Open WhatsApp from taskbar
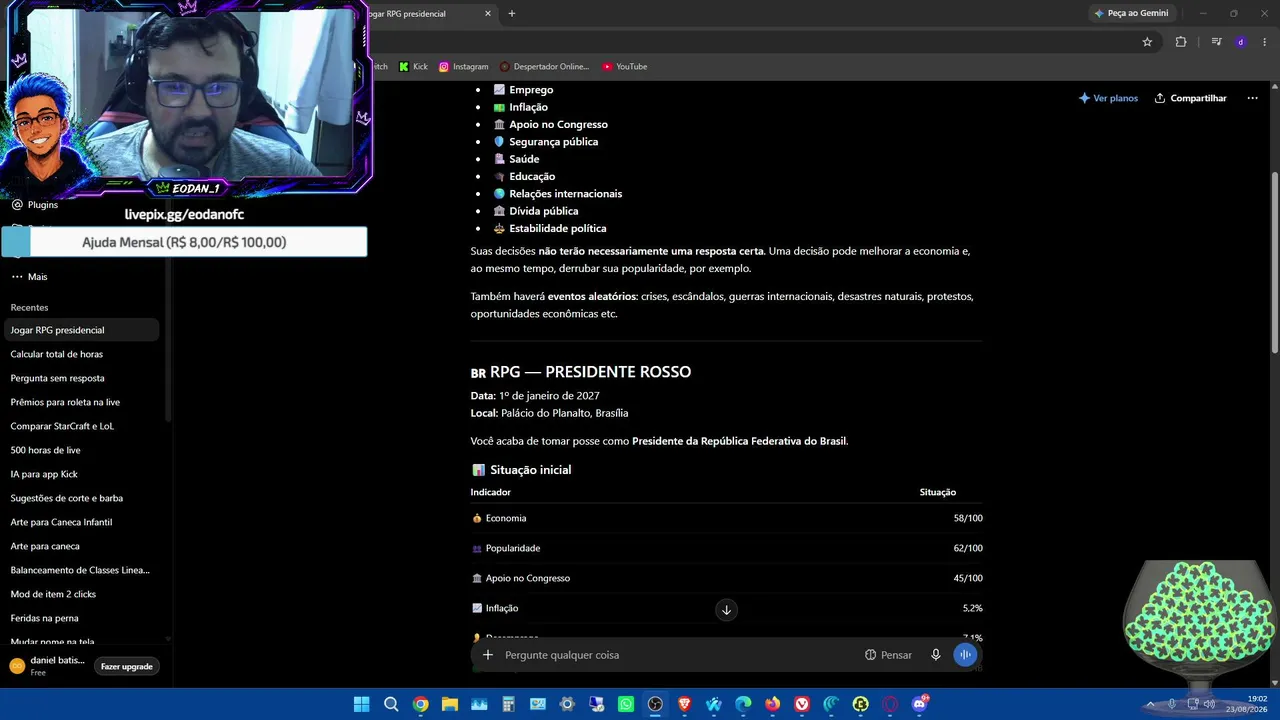 point(626,704)
